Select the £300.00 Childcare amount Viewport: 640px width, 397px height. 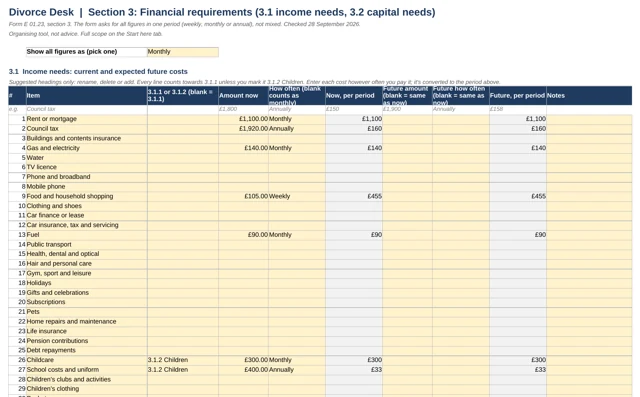coord(243,360)
